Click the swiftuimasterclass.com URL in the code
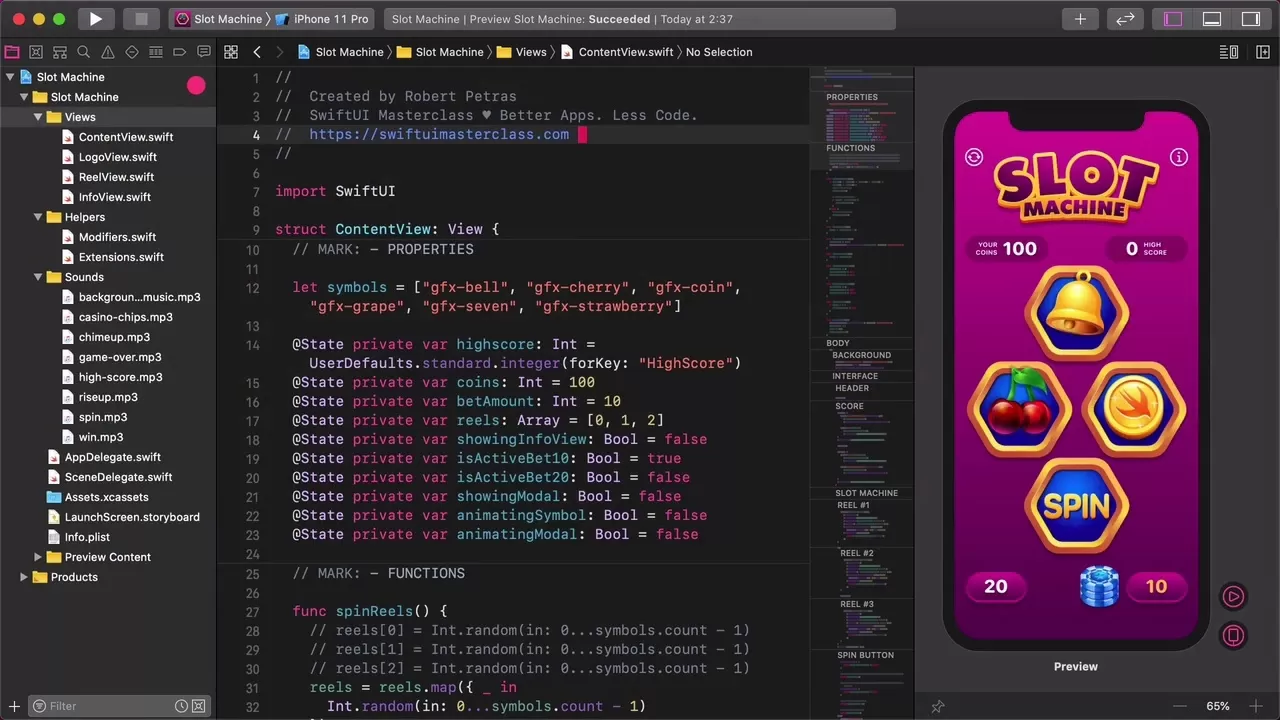This screenshot has height=720, width=1280. coord(439,134)
